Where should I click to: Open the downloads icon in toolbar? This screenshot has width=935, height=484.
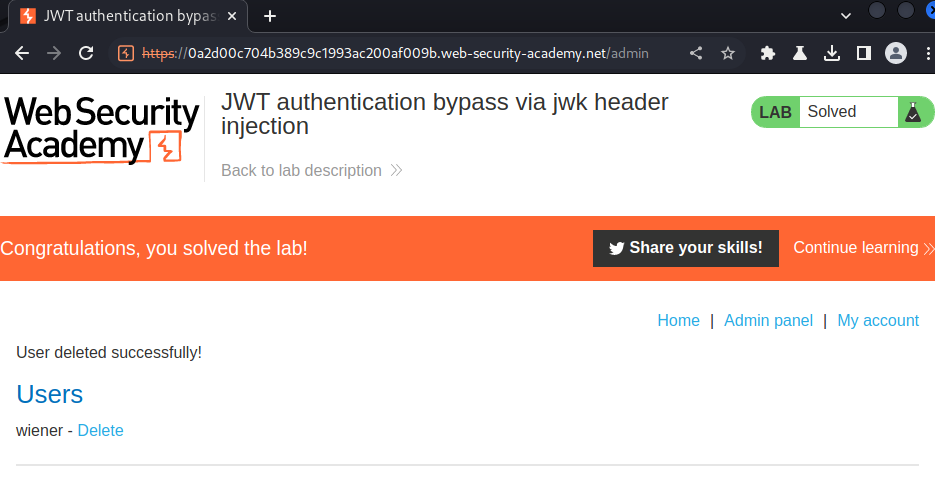click(x=832, y=53)
